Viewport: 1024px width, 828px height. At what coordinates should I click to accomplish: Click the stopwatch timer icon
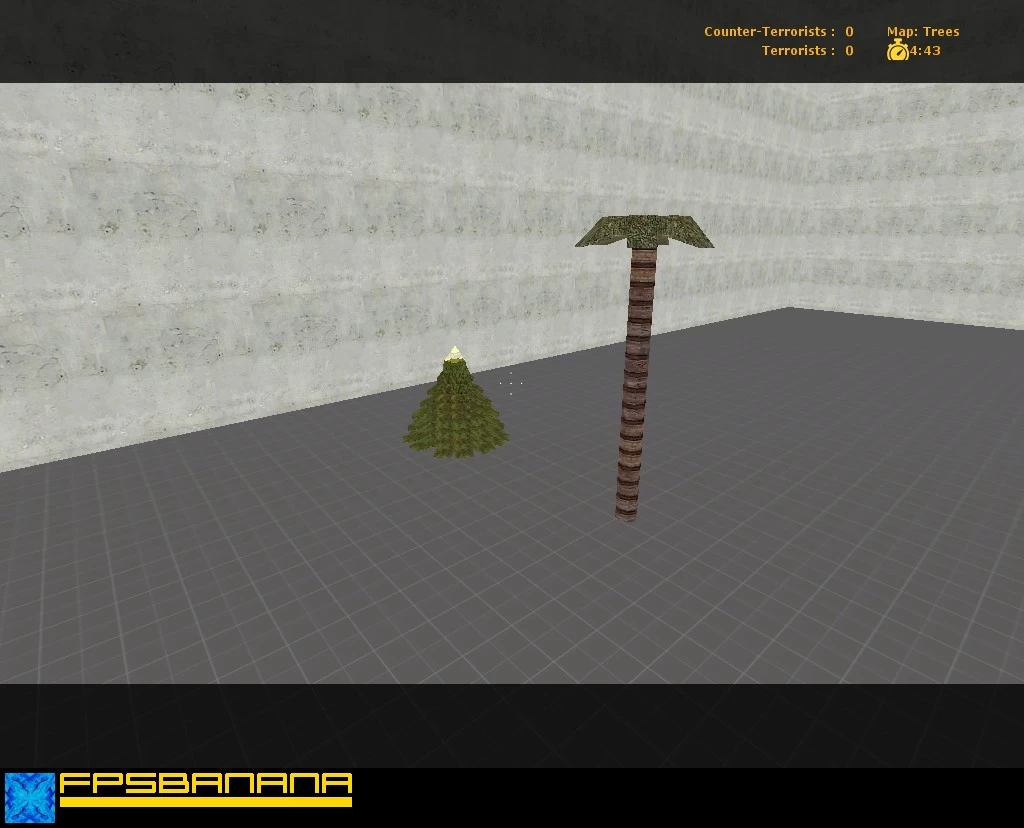click(897, 50)
